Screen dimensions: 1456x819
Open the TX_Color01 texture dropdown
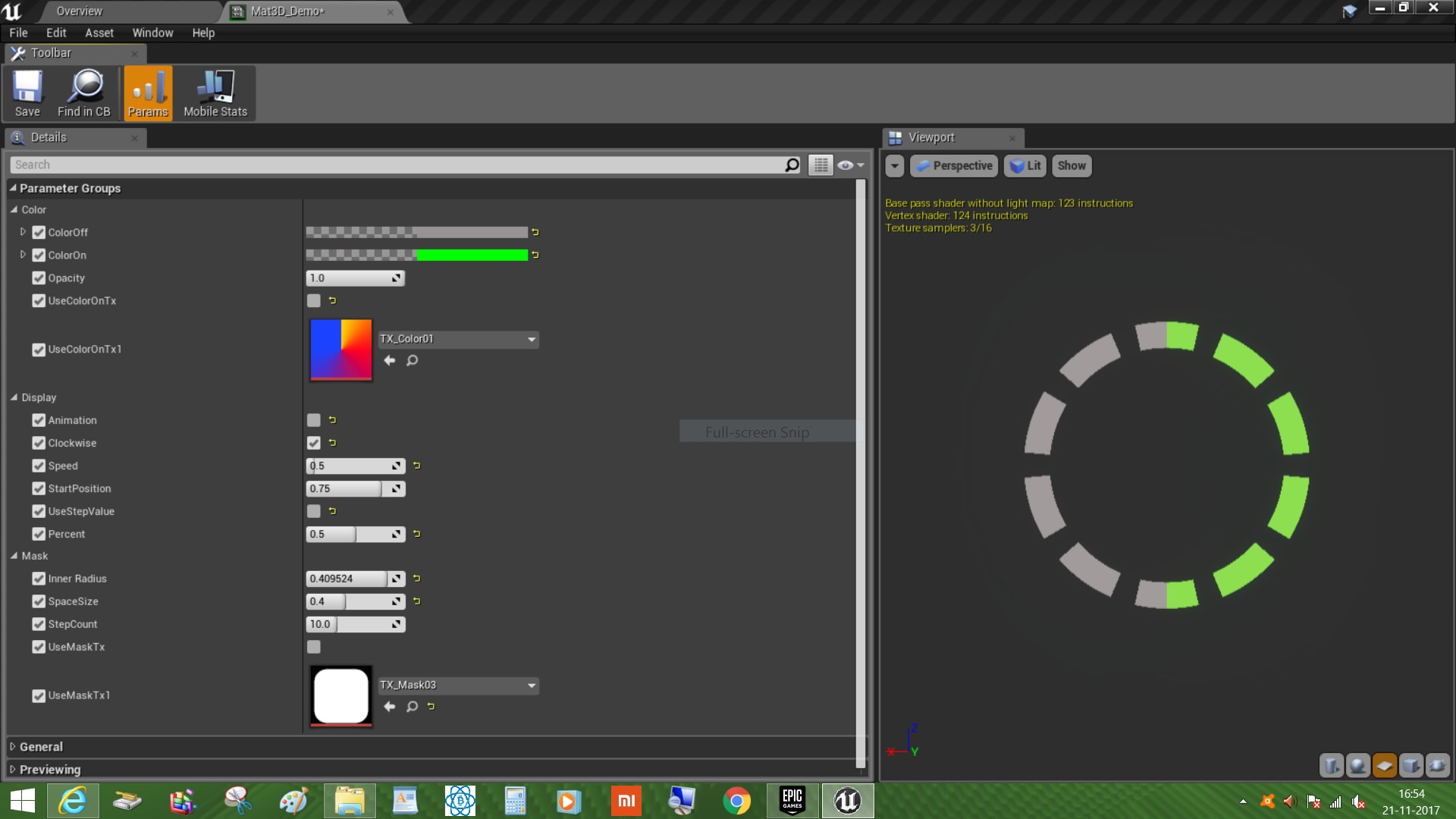tap(458, 339)
